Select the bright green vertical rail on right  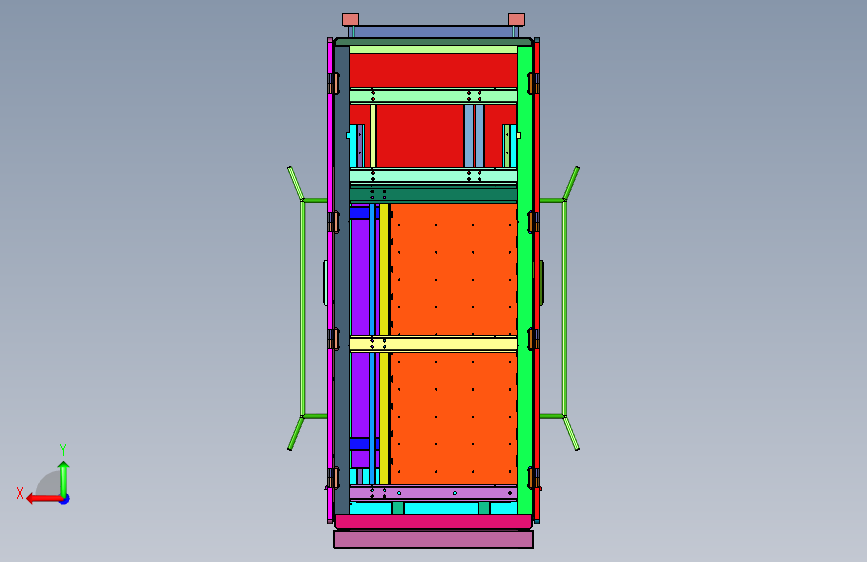[525, 280]
